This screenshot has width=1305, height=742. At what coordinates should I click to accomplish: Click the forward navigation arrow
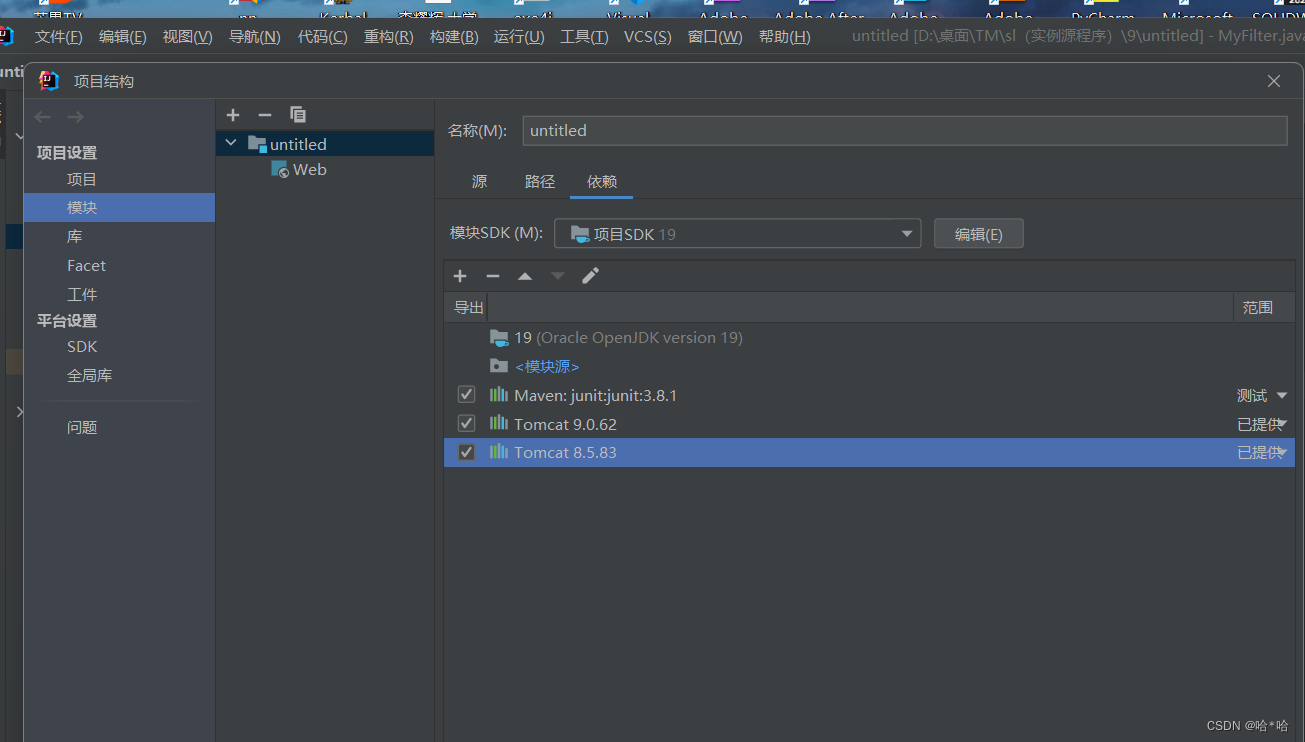pyautogui.click(x=75, y=117)
